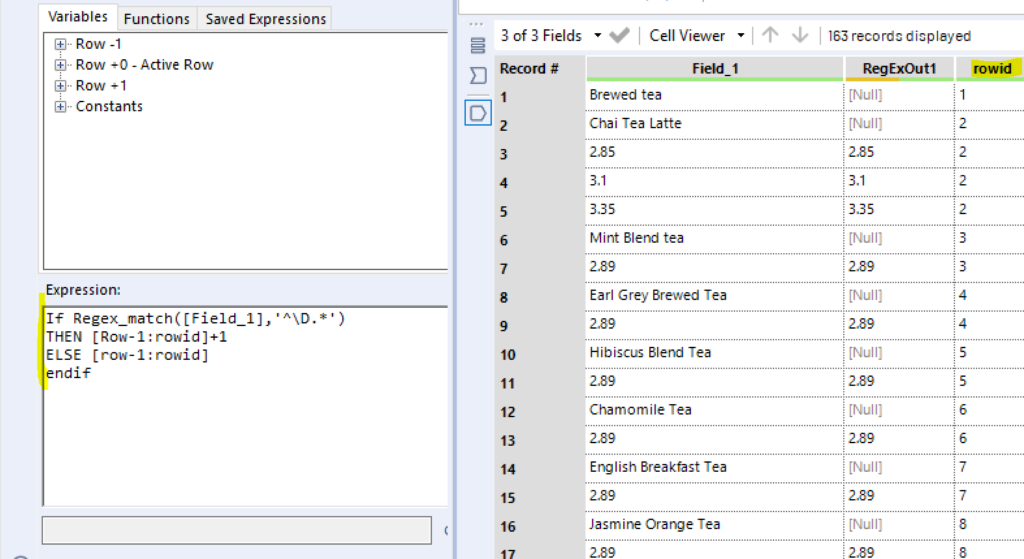1024x559 pixels.
Task: Switch to the Functions tab
Action: pos(156,18)
